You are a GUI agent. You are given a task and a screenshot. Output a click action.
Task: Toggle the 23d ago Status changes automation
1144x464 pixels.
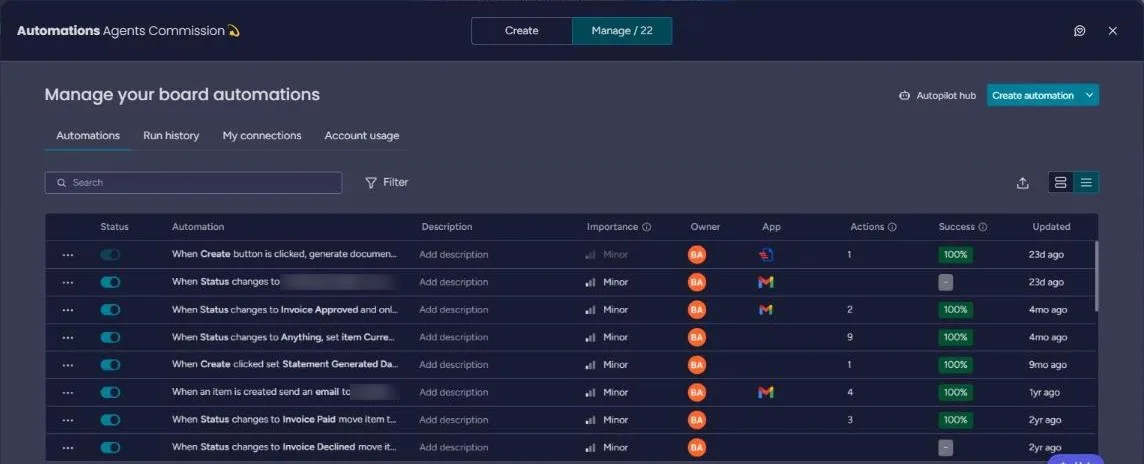pyautogui.click(x=110, y=282)
